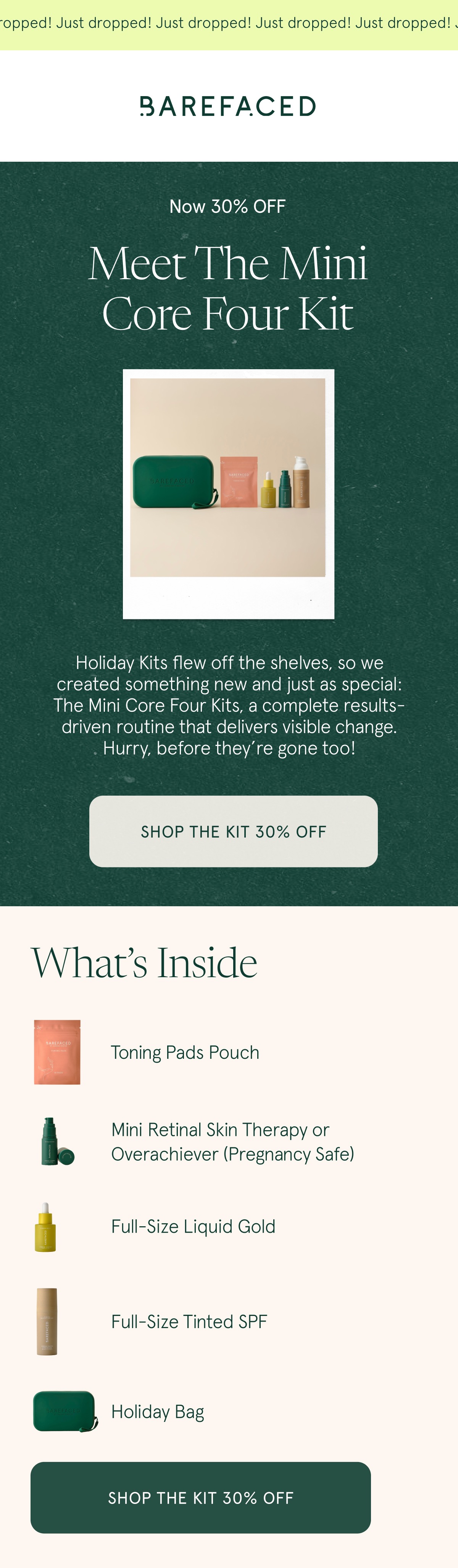Click the Tinted SPF tube image
This screenshot has height=1568, width=458.
(x=47, y=1322)
